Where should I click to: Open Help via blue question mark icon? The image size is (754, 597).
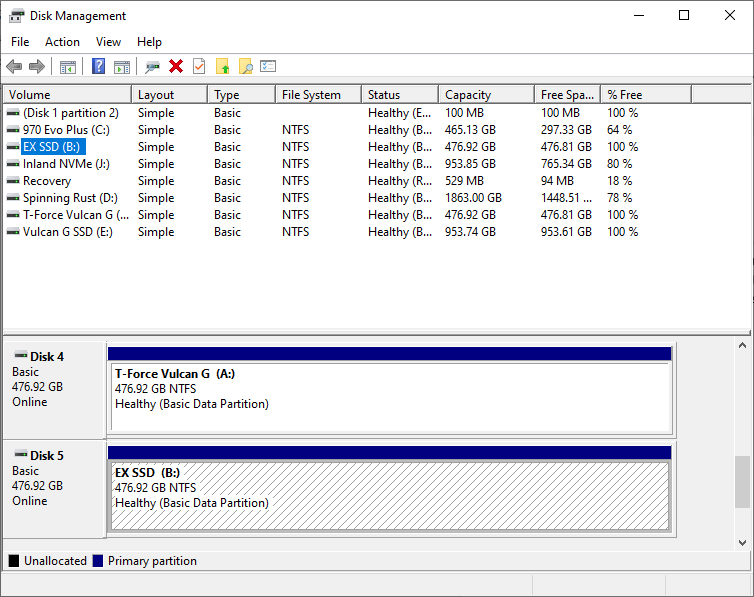(99, 66)
